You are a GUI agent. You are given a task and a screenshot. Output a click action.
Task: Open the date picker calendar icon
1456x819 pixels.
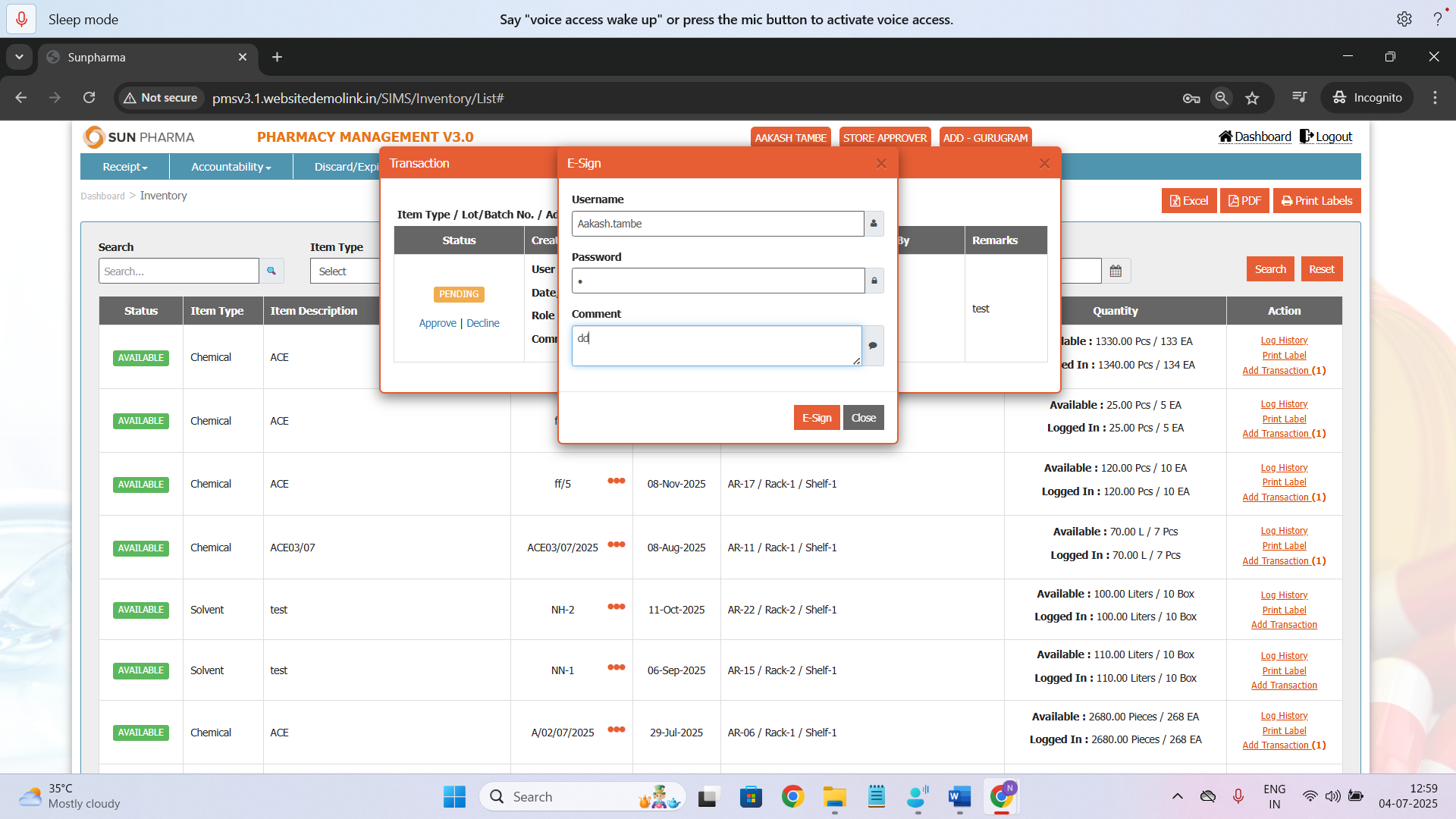click(1116, 271)
